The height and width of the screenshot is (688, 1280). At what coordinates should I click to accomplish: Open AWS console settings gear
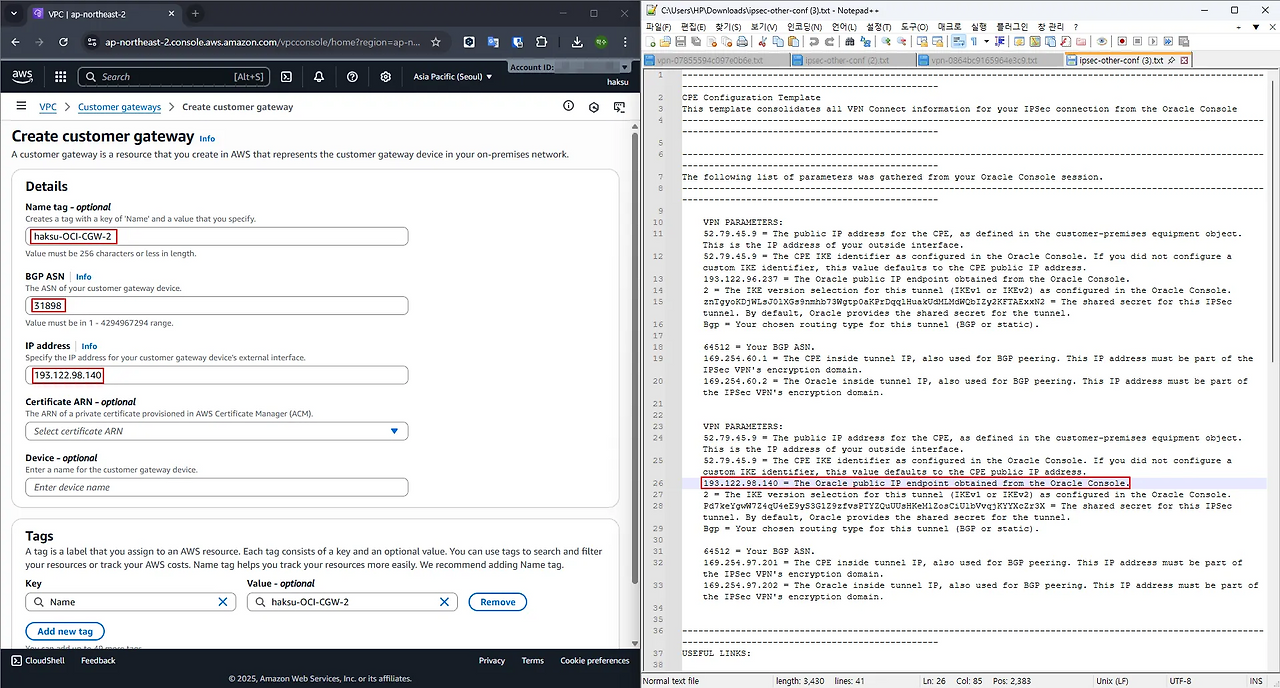386,77
